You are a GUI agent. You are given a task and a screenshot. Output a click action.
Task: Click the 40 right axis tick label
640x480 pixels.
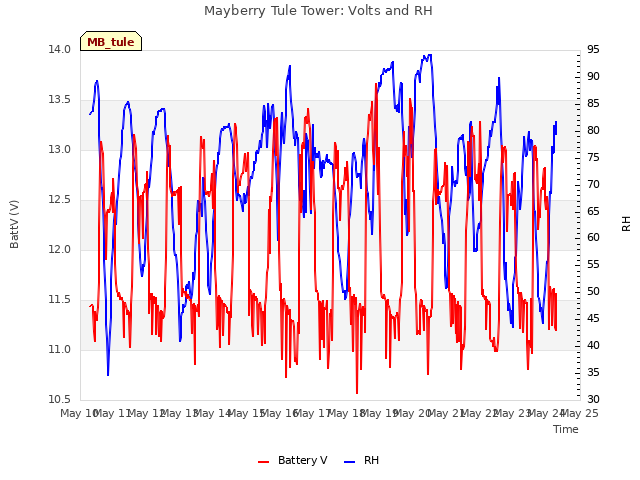pos(593,345)
